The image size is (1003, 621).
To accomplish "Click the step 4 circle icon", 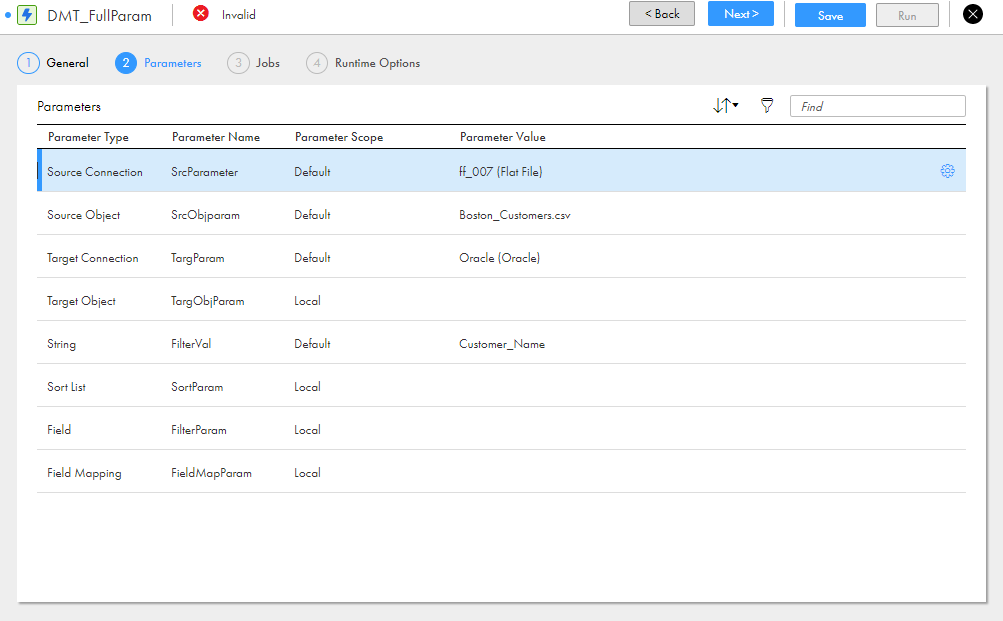I will (x=317, y=63).
